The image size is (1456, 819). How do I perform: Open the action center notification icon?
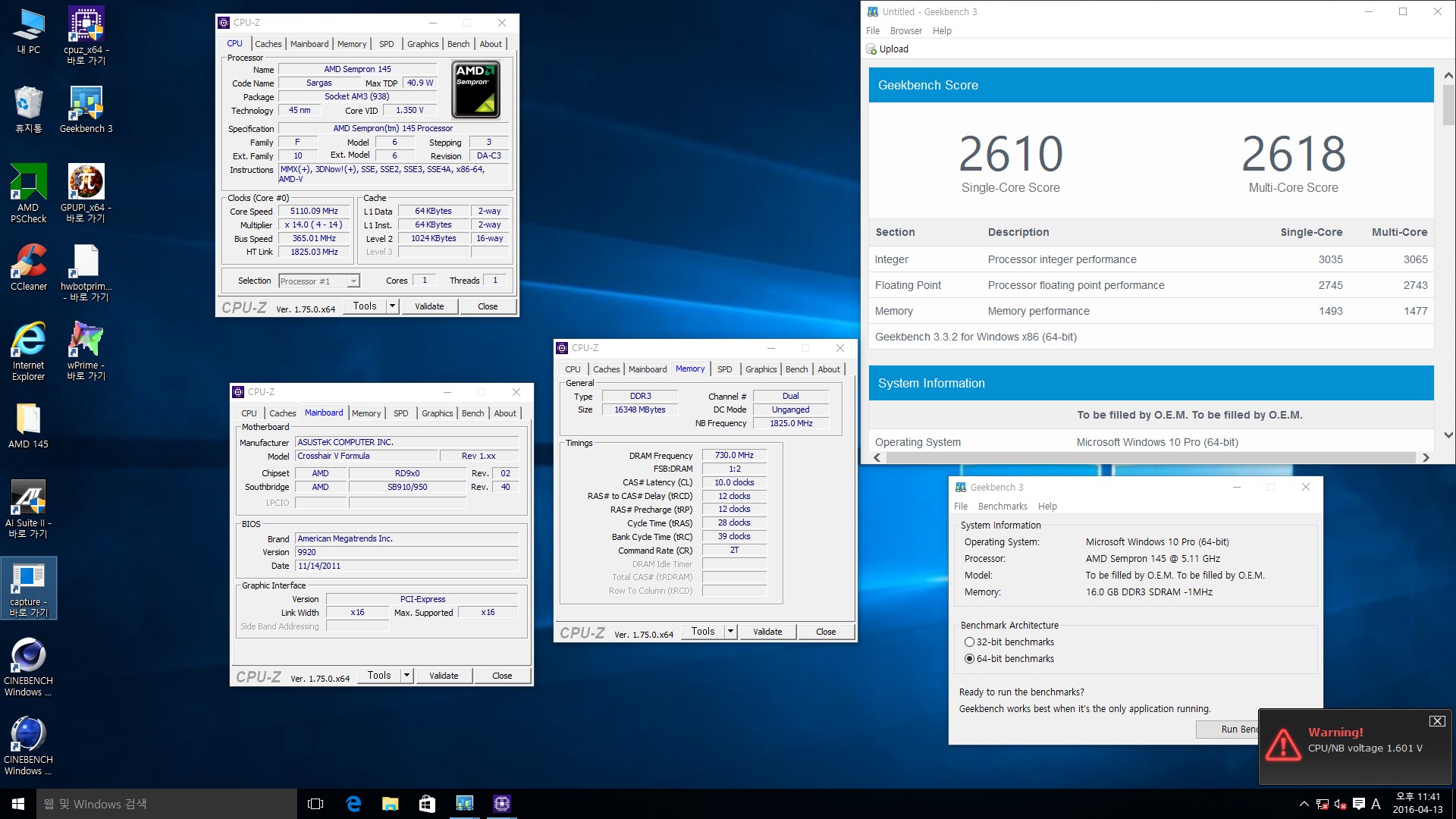click(x=1358, y=804)
